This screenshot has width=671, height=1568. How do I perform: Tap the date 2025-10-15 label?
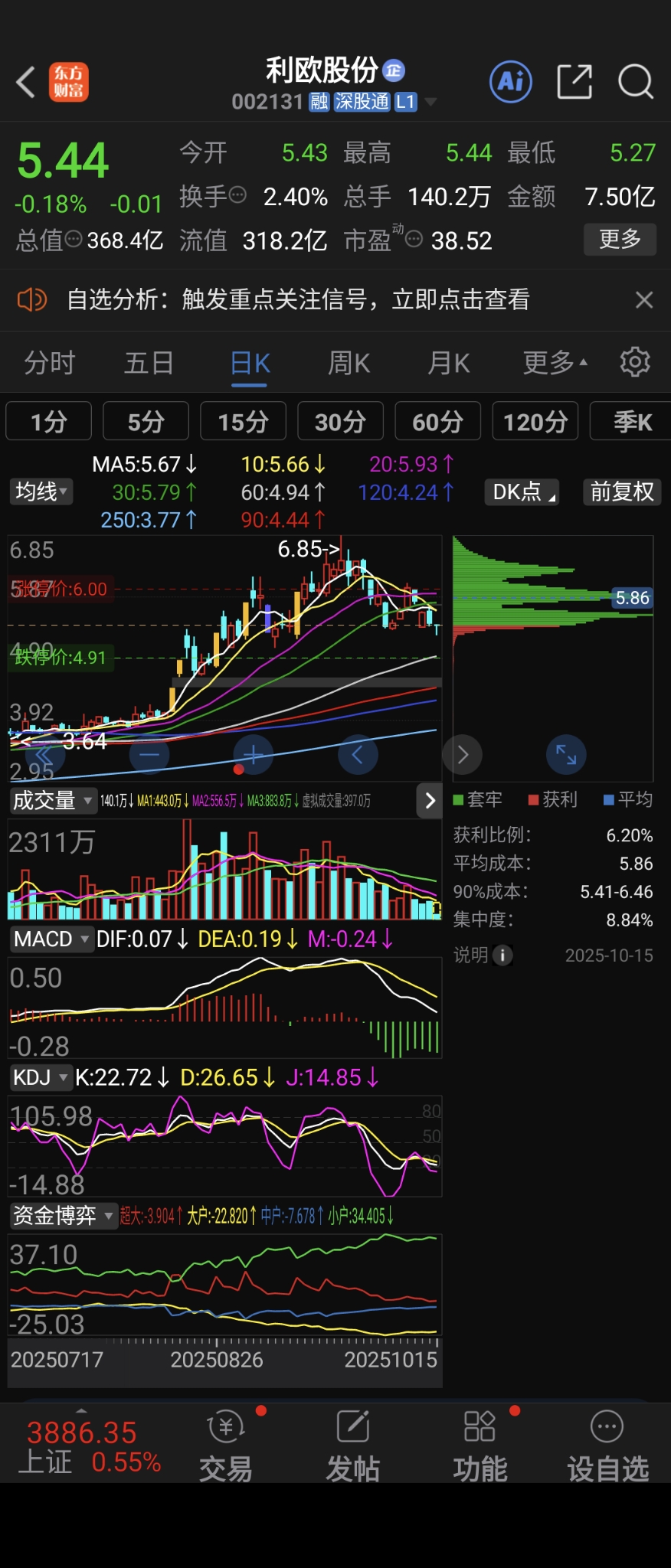[x=609, y=955]
